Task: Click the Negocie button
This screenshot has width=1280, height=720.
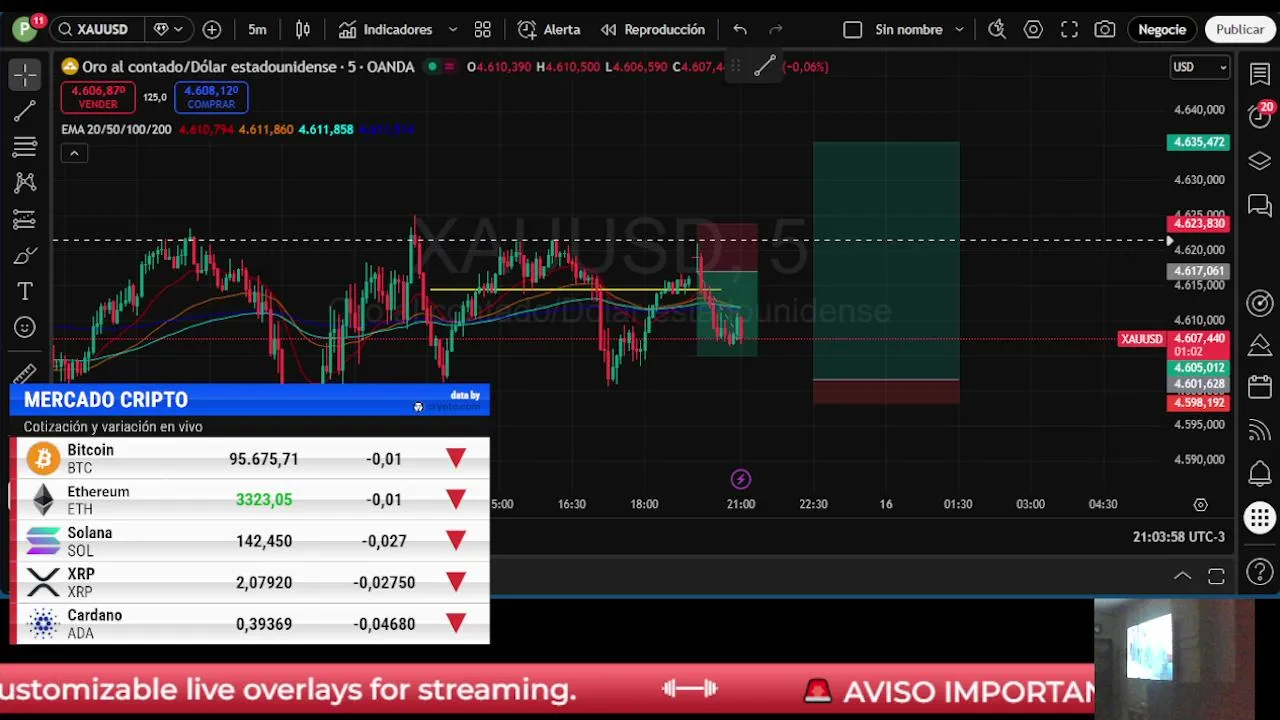Action: pyautogui.click(x=1162, y=29)
